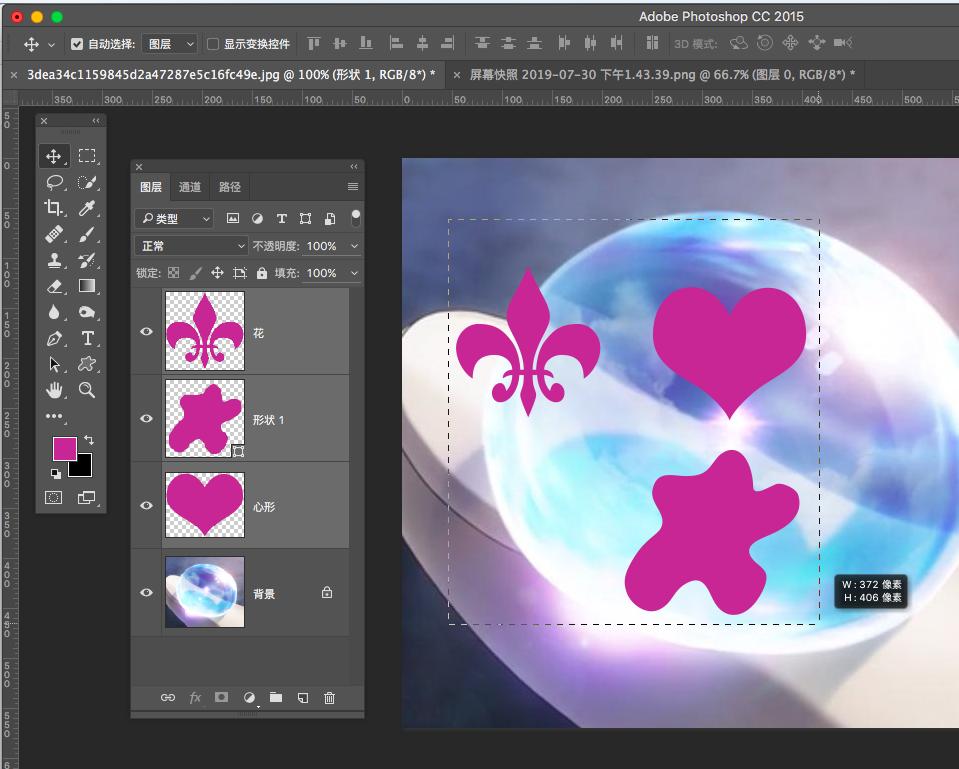Hide the 背景 layer visibility eye
The height and width of the screenshot is (769, 959).
(x=147, y=593)
